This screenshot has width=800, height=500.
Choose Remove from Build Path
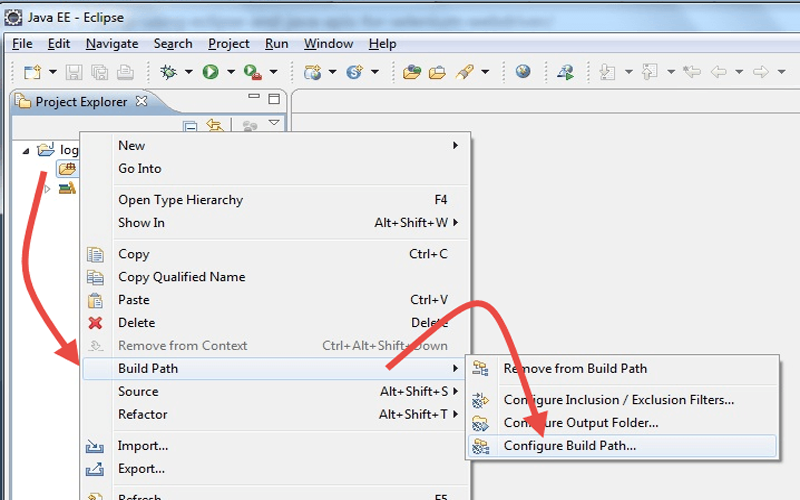(622, 368)
